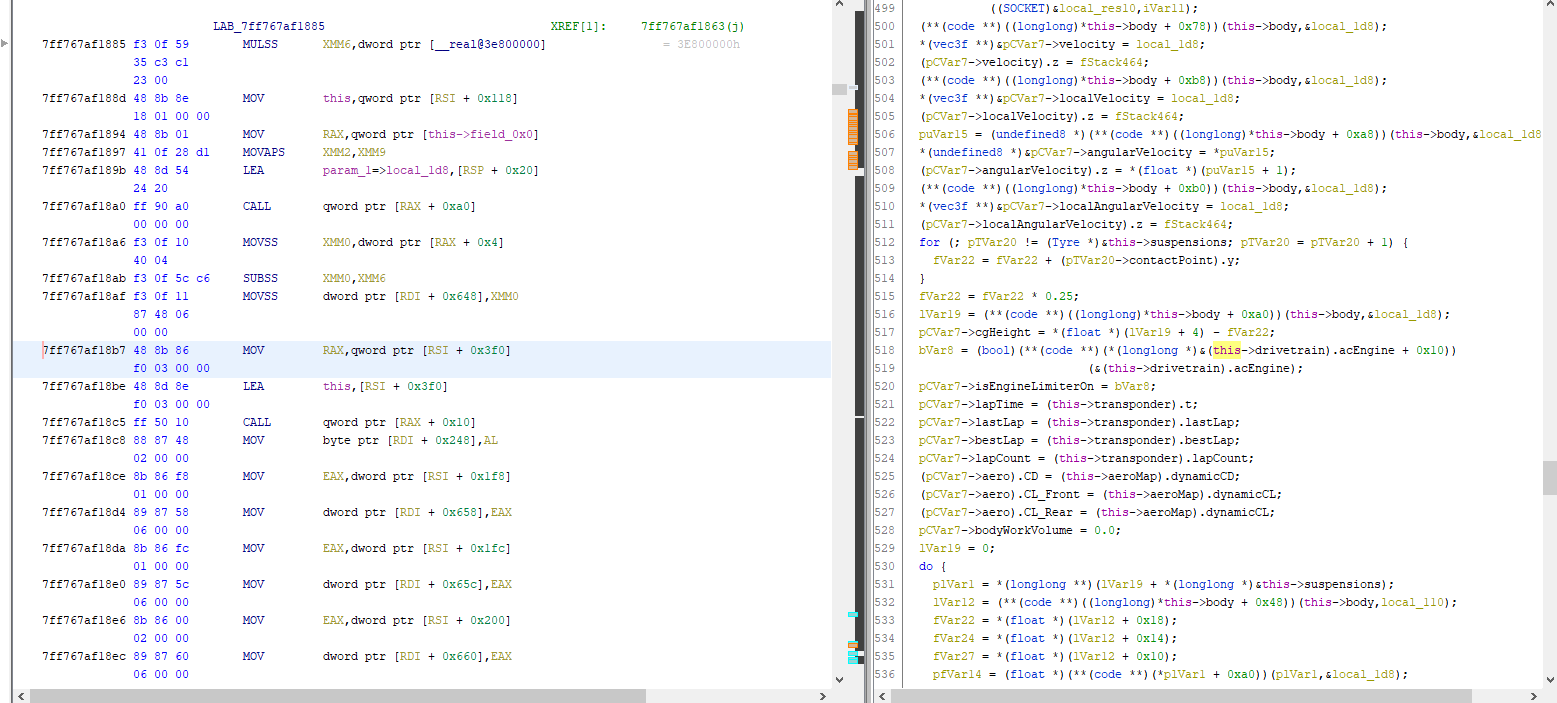Click the upper orange overview marker block
Image resolution: width=1557 pixels, height=703 pixels.
853,127
